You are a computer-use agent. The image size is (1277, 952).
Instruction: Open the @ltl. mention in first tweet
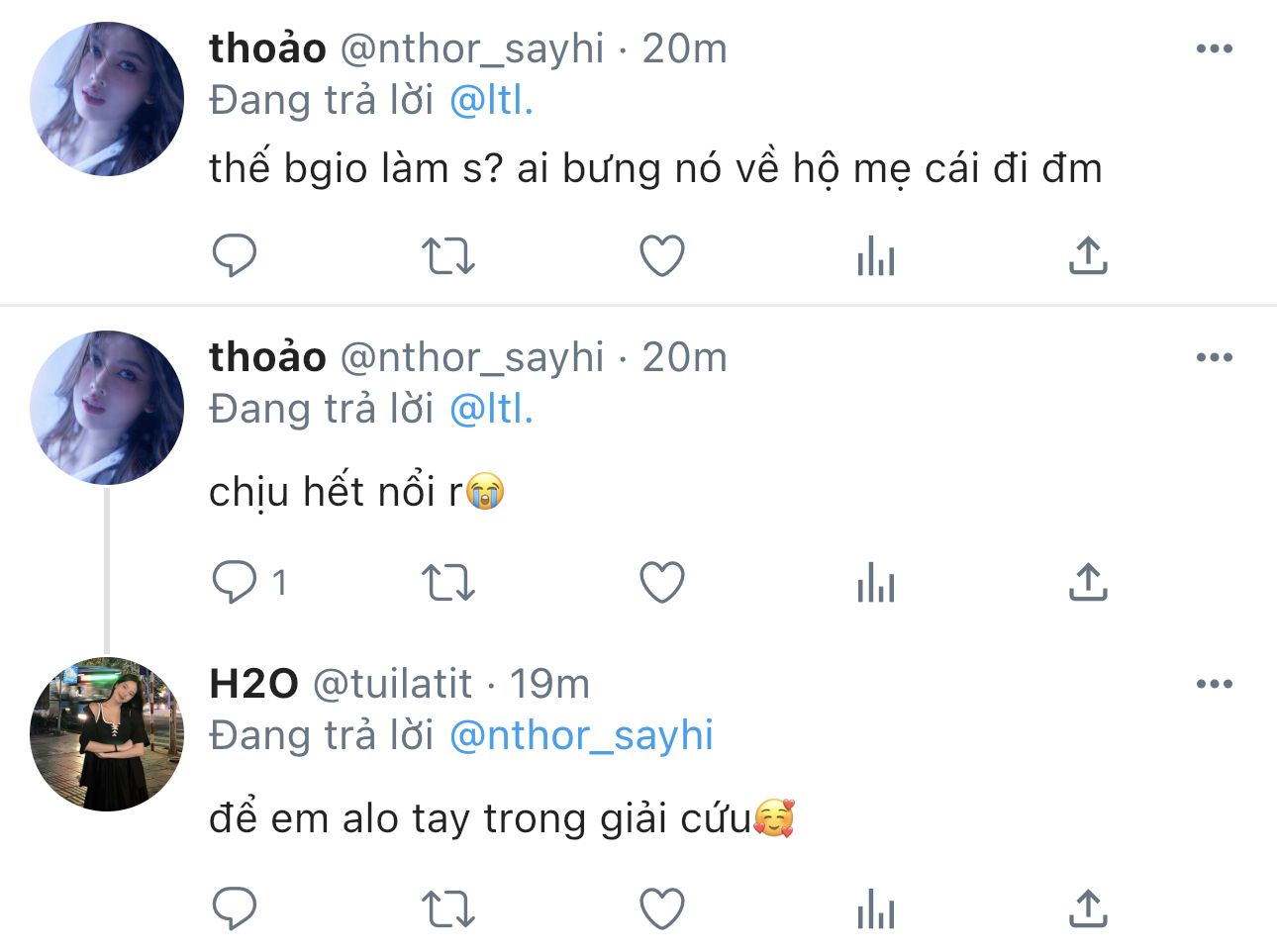[491, 101]
